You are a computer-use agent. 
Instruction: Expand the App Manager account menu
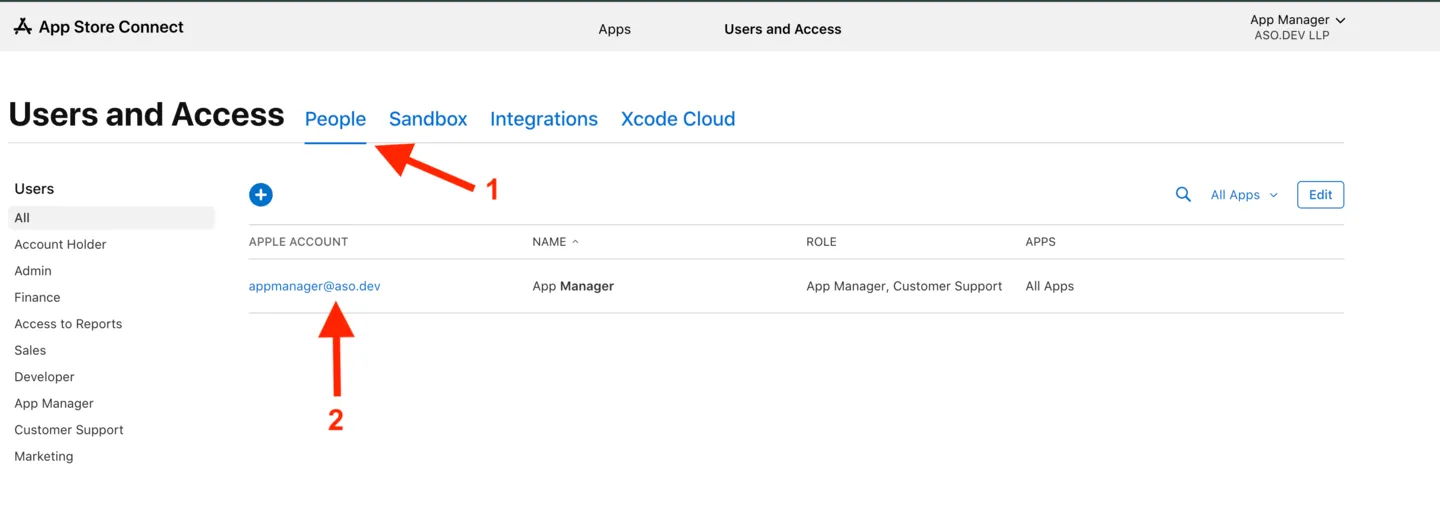1297,20
